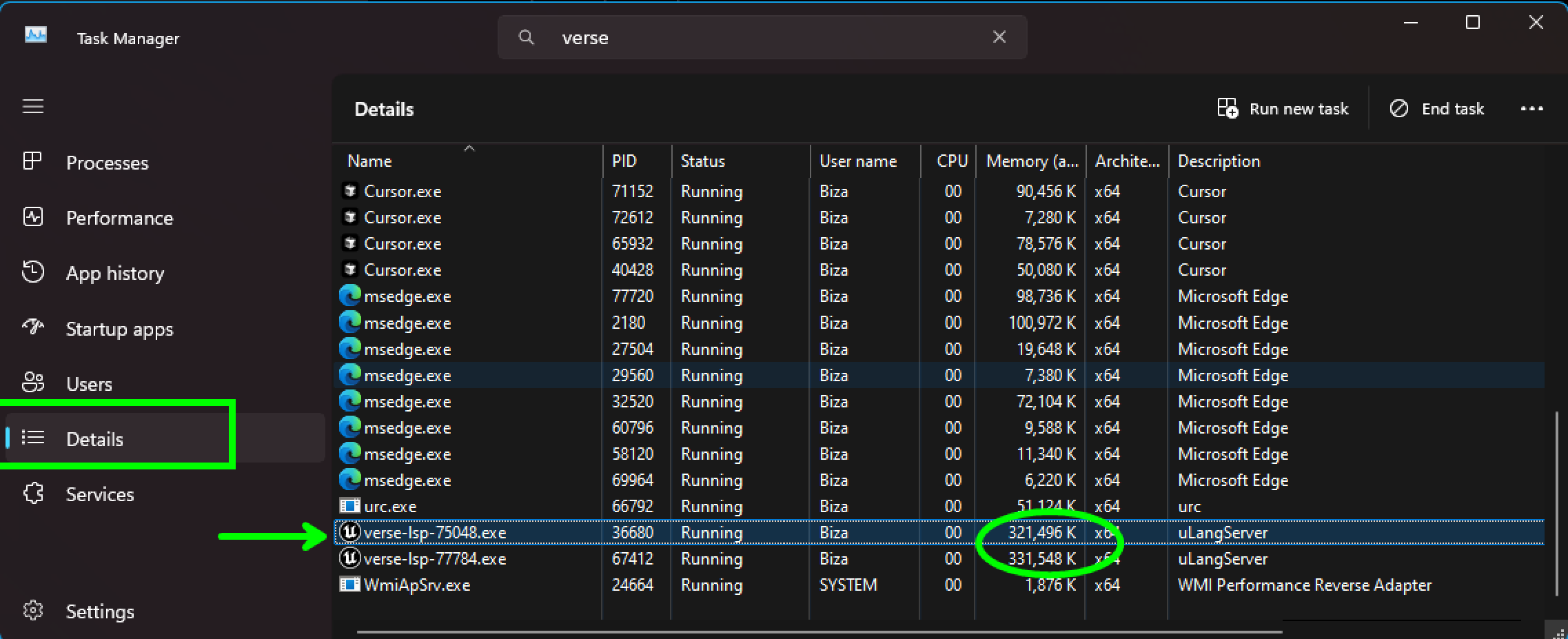Open the three-dots more options menu
The height and width of the screenshot is (639, 1568).
point(1531,109)
